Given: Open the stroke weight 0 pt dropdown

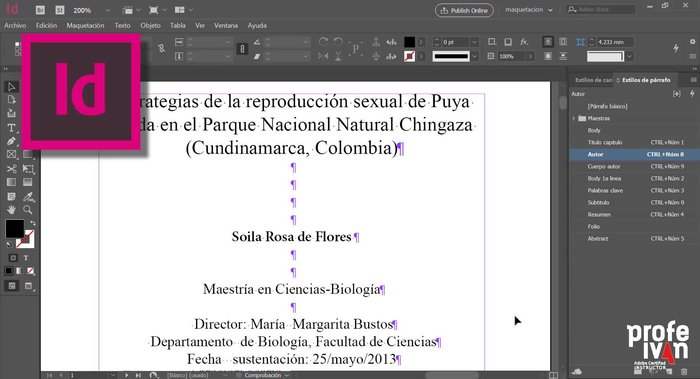Looking at the screenshot, I should coord(474,42).
